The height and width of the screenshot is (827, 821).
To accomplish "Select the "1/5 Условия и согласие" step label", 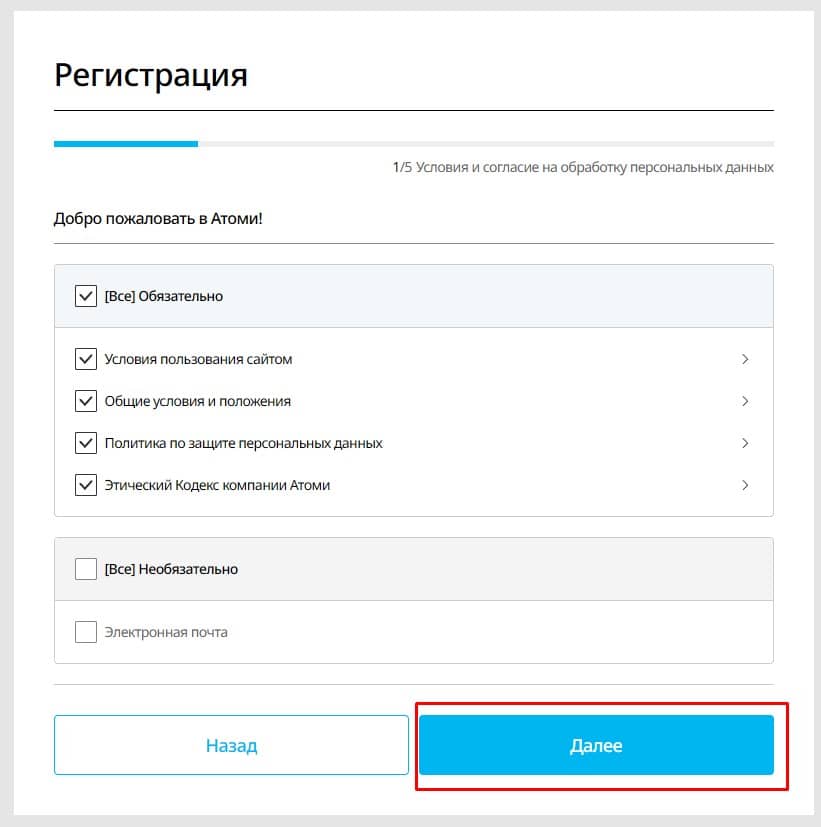I will coord(582,167).
